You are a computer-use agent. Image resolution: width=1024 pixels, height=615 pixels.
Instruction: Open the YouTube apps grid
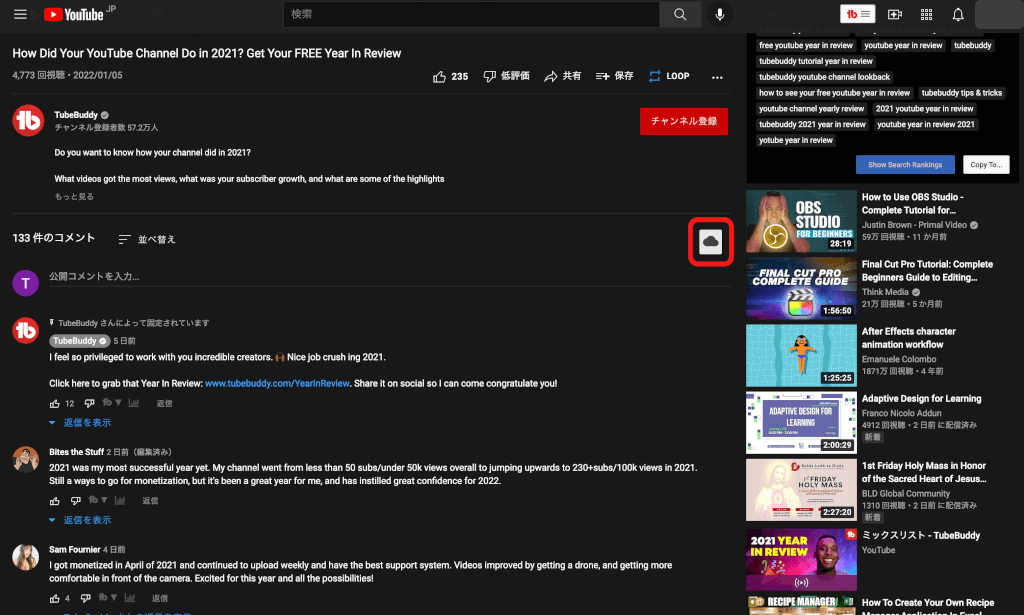click(926, 14)
